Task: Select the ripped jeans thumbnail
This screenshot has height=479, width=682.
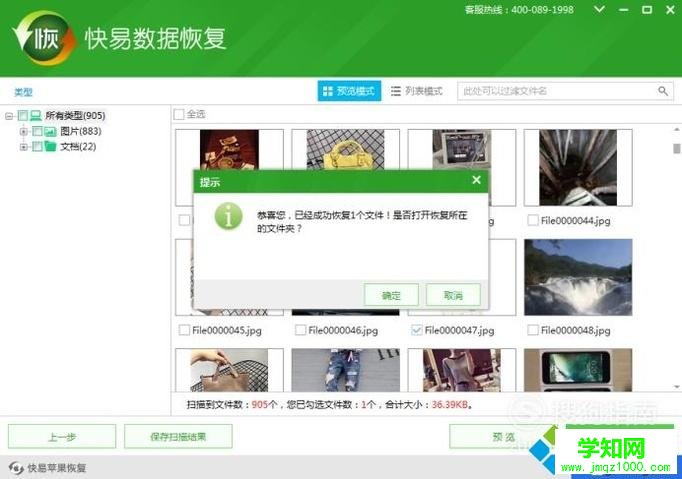Action: 345,370
